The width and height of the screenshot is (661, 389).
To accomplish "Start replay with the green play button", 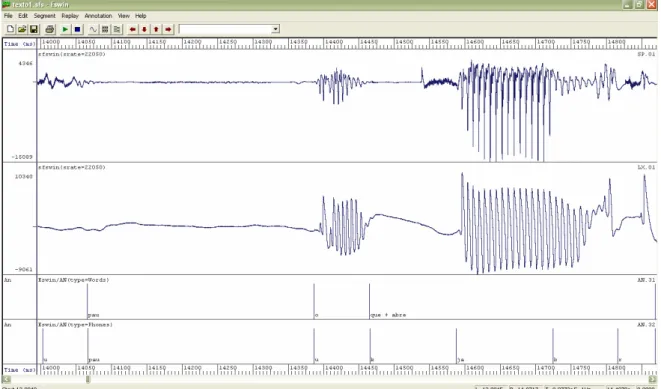I will coord(65,29).
